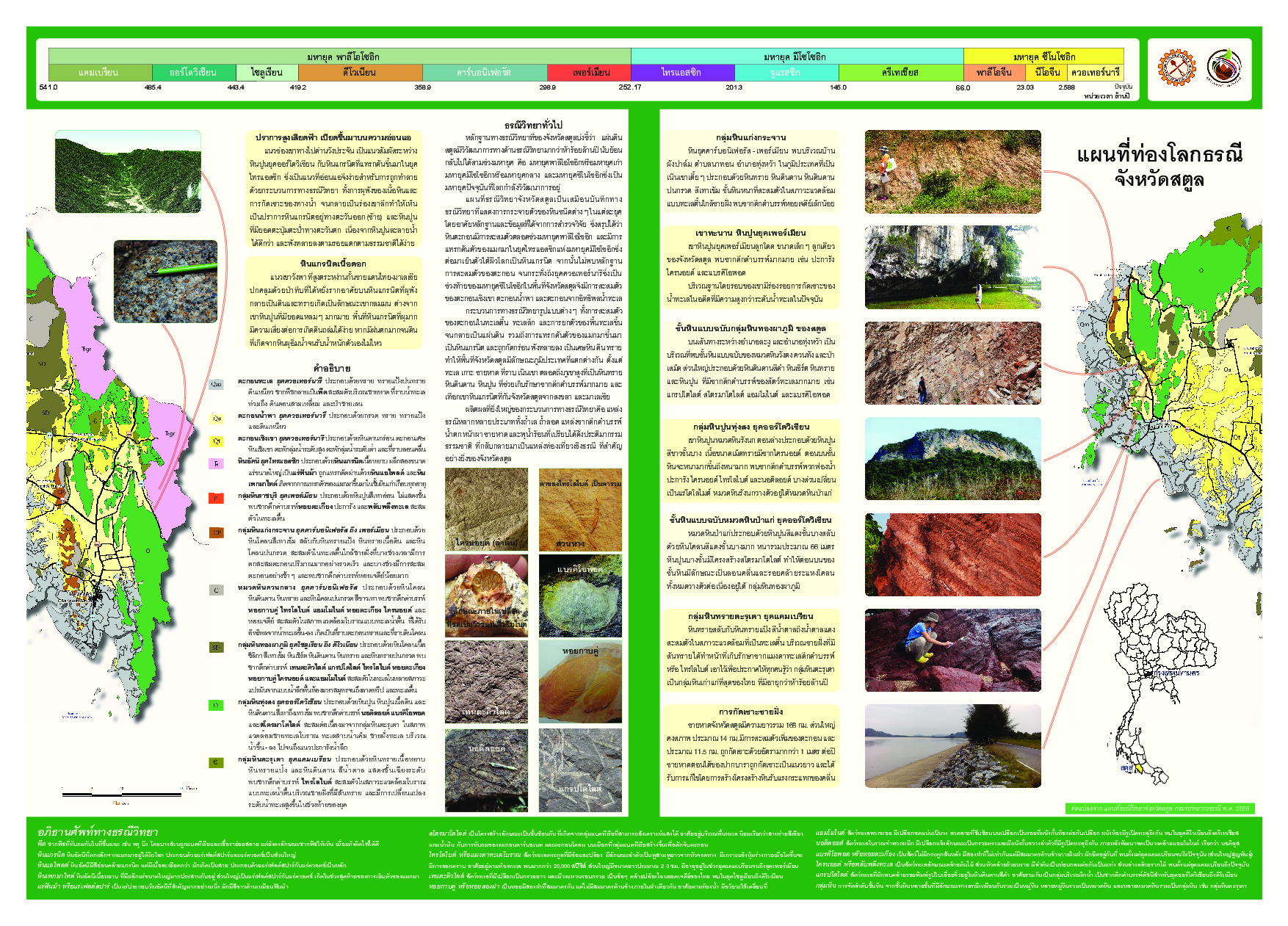1288x926 pixels.
Task: Click the gray C legend symbol
Action: pyautogui.click(x=216, y=590)
